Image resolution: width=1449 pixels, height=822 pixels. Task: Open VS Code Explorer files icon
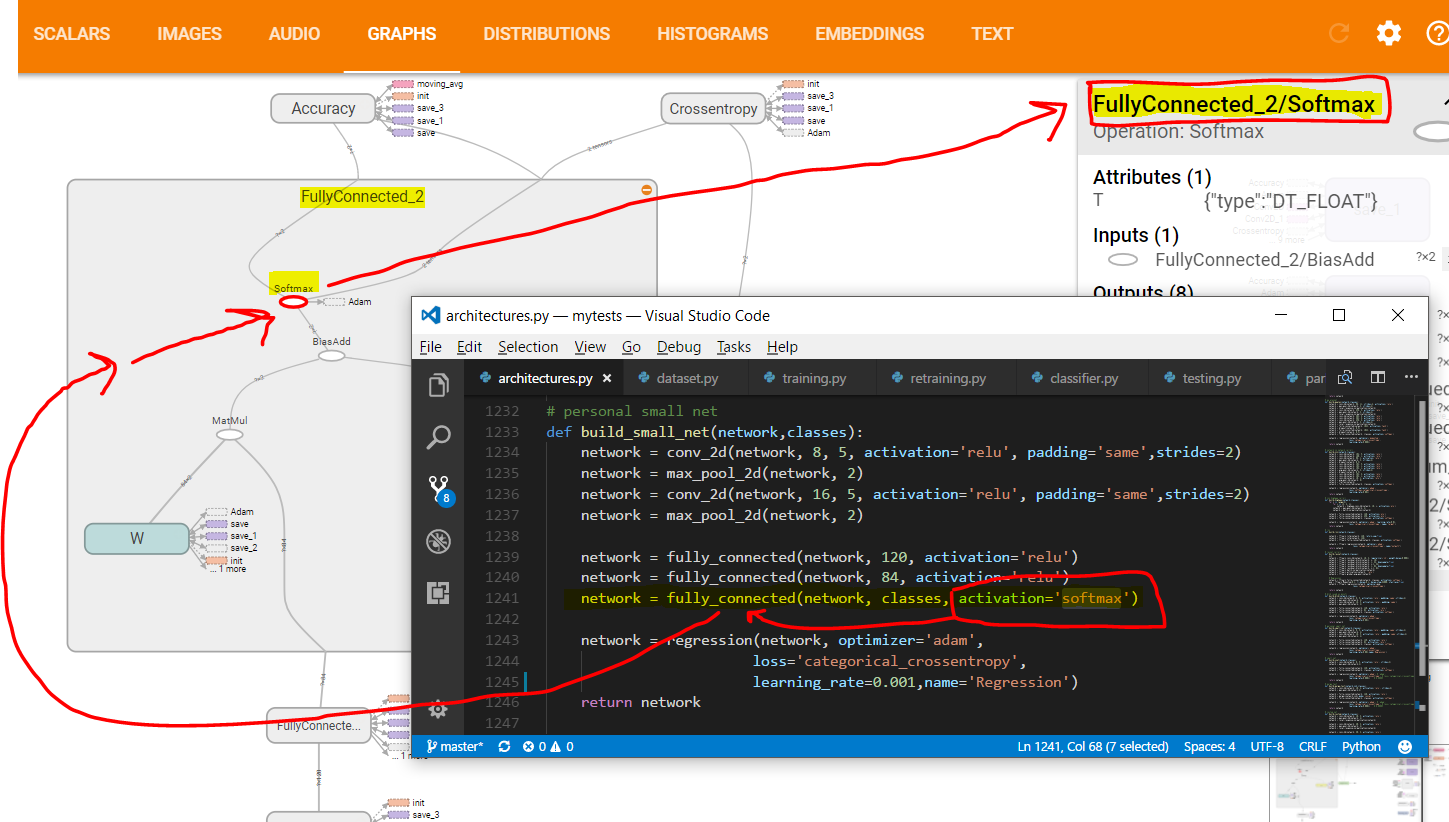(438, 385)
